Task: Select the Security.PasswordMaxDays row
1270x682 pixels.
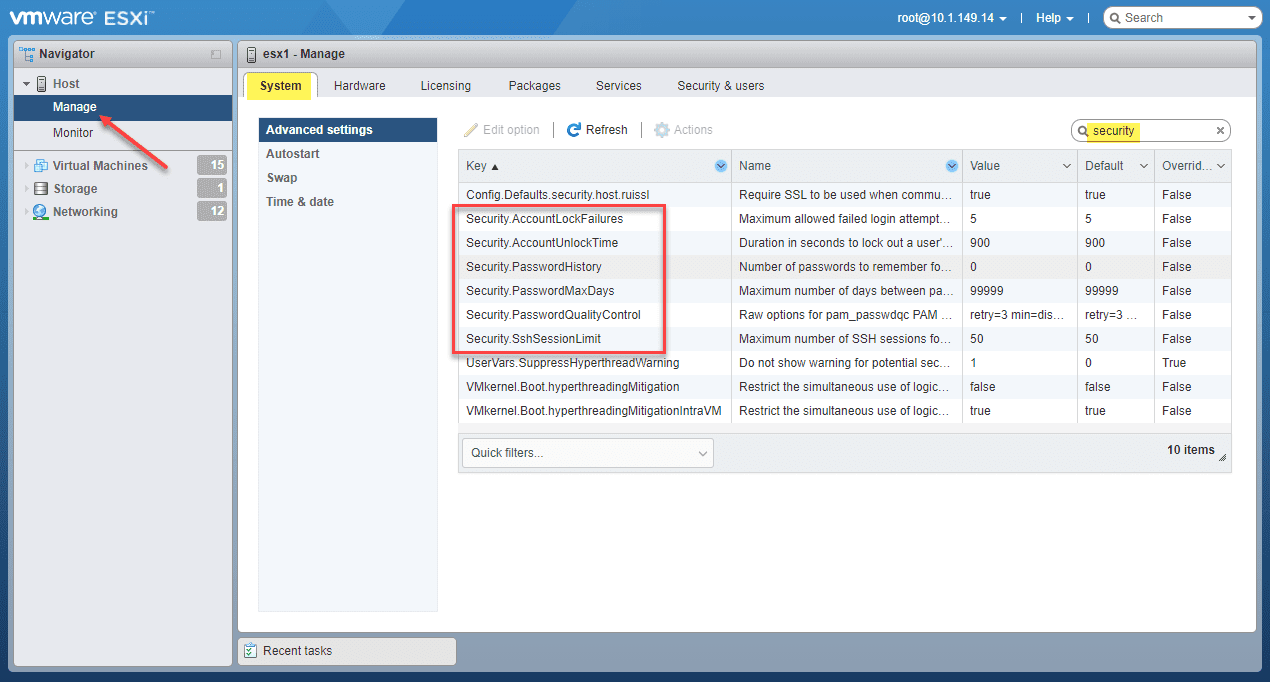Action: [844, 291]
